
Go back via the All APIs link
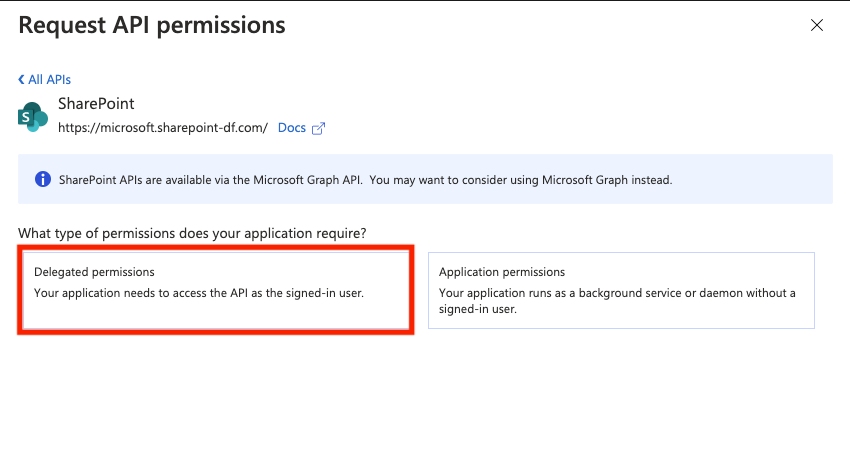tap(49, 80)
